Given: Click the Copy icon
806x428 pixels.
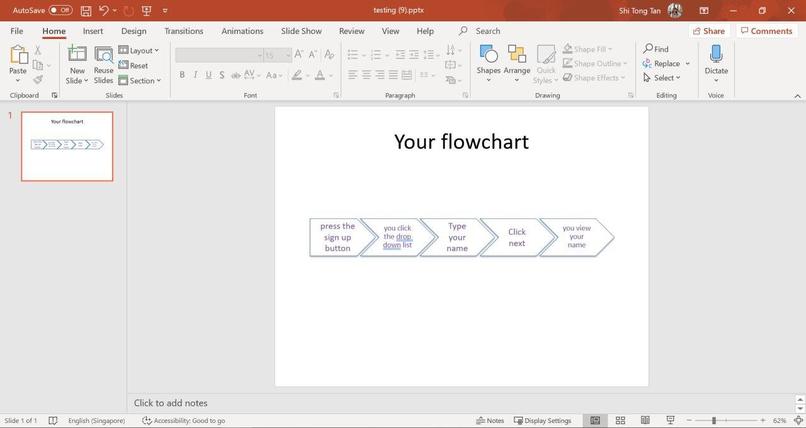Looking at the screenshot, I should [38, 65].
